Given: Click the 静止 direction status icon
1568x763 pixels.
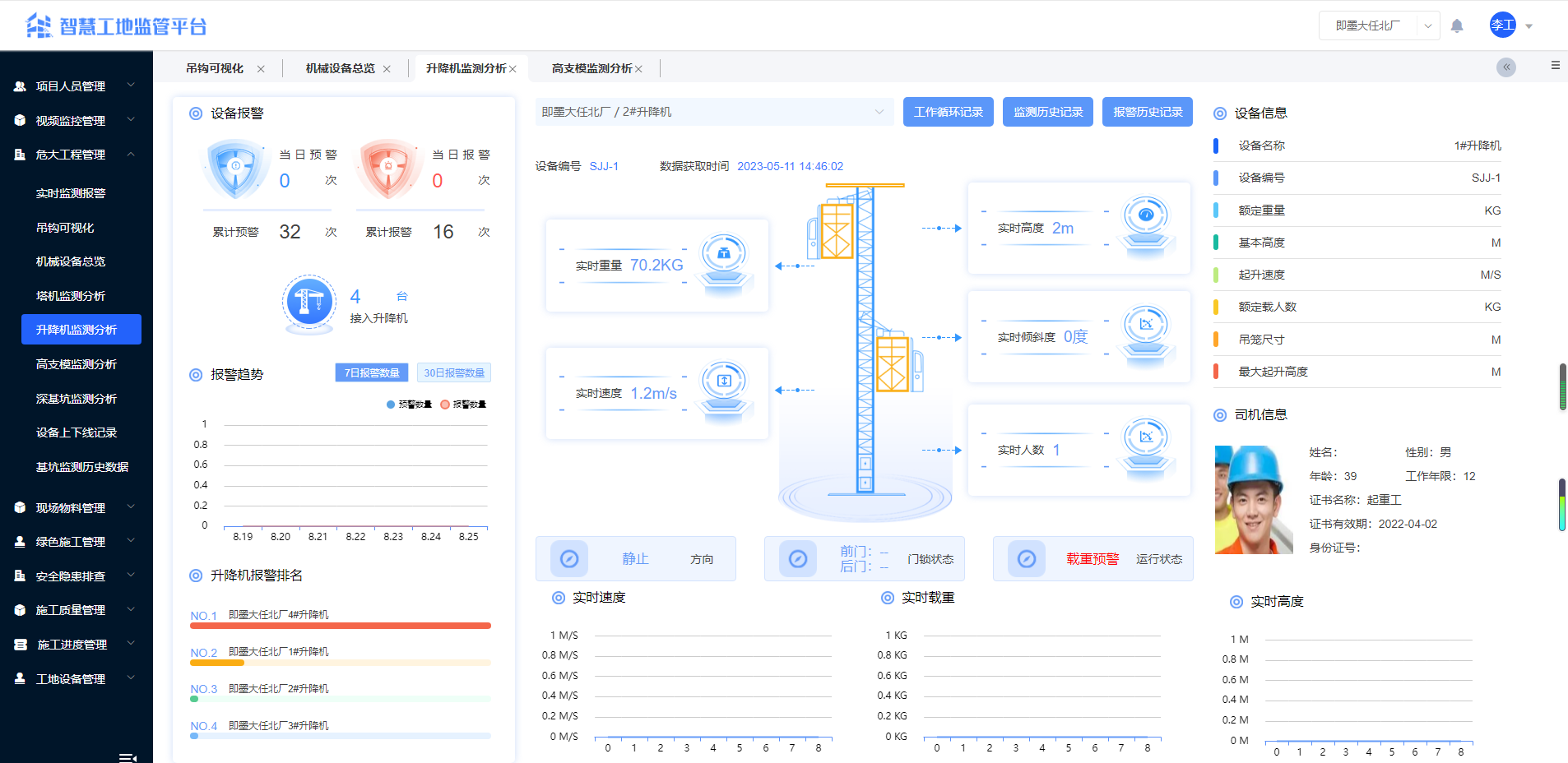Looking at the screenshot, I should tap(571, 558).
